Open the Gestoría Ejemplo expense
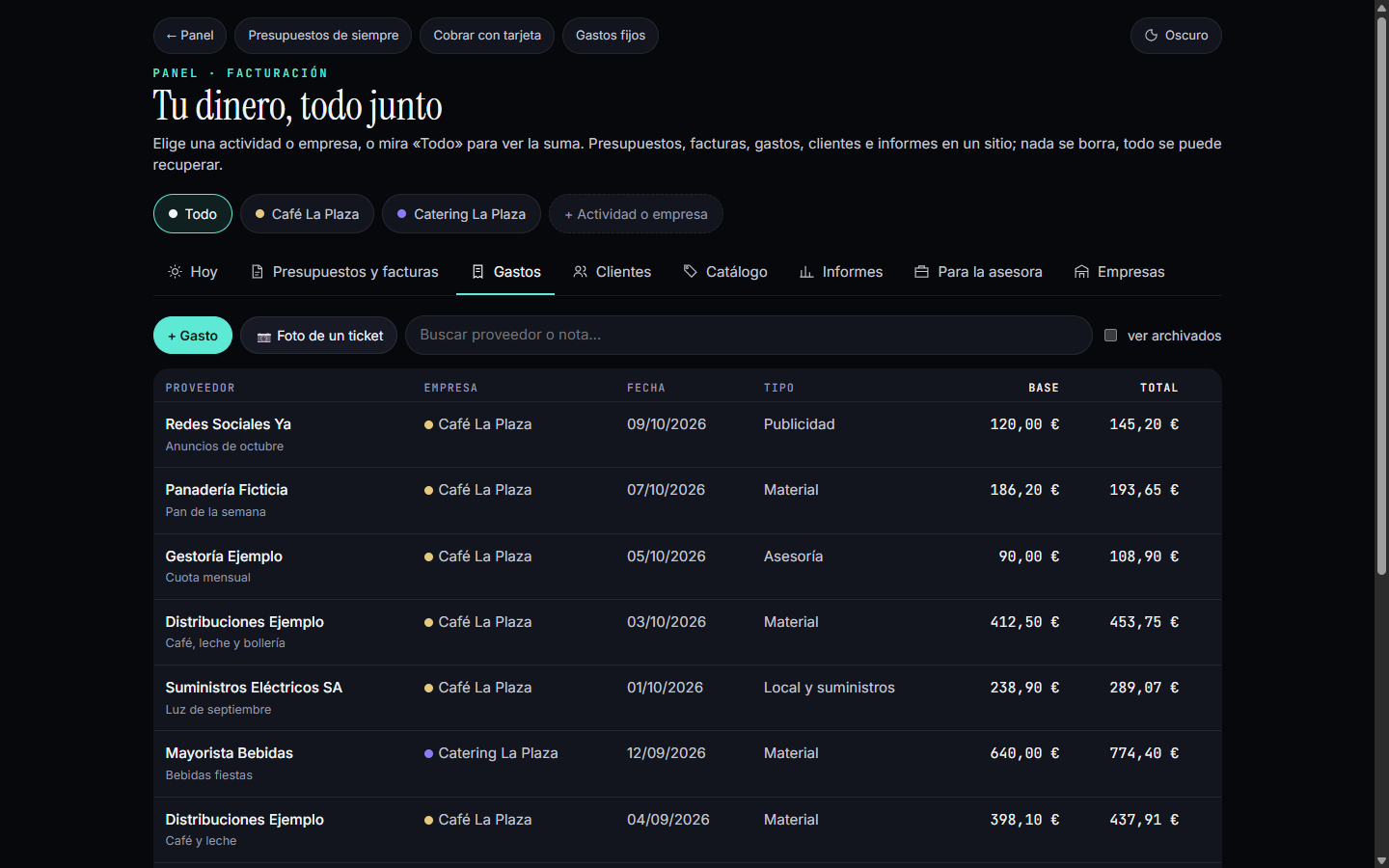The height and width of the screenshot is (868, 1389). tap(687, 566)
